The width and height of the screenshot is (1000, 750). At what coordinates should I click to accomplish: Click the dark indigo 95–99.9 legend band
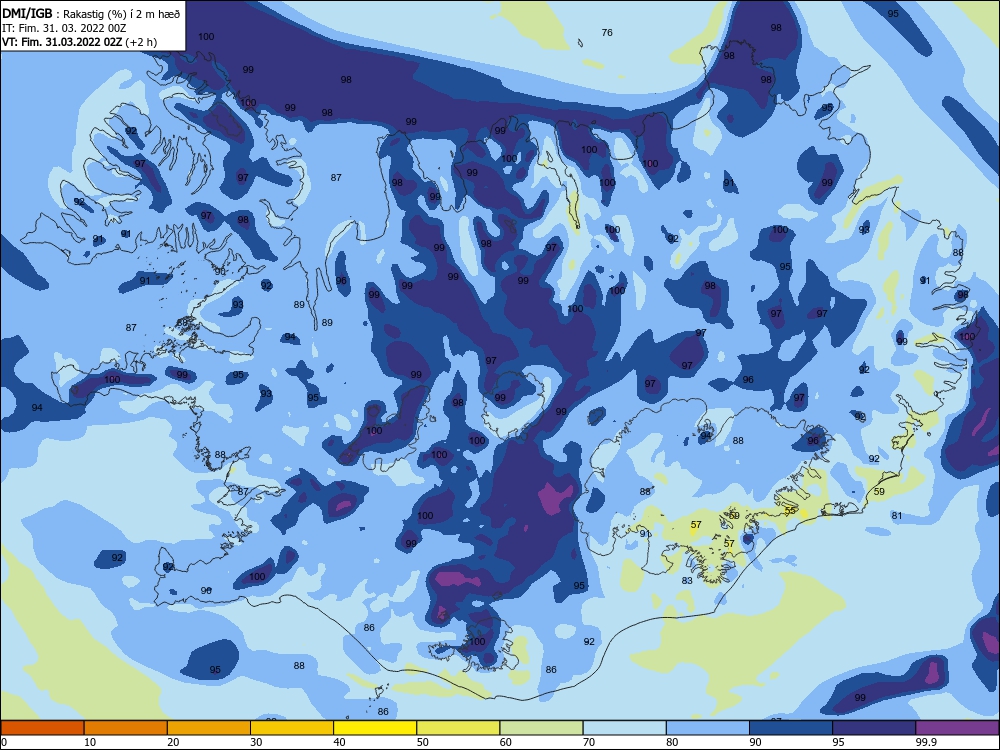click(874, 728)
